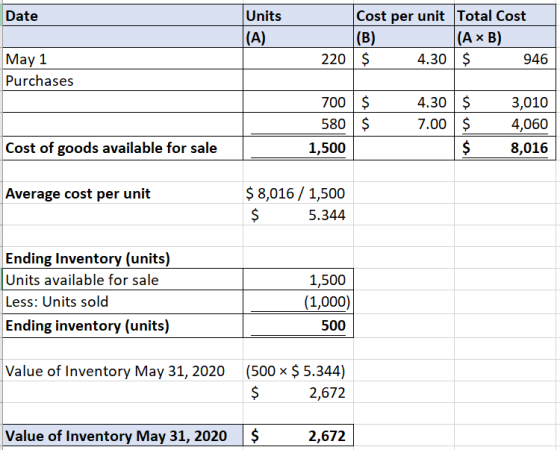
Task: Click the 'Total Cost' header cell
Action: click(505, 15)
